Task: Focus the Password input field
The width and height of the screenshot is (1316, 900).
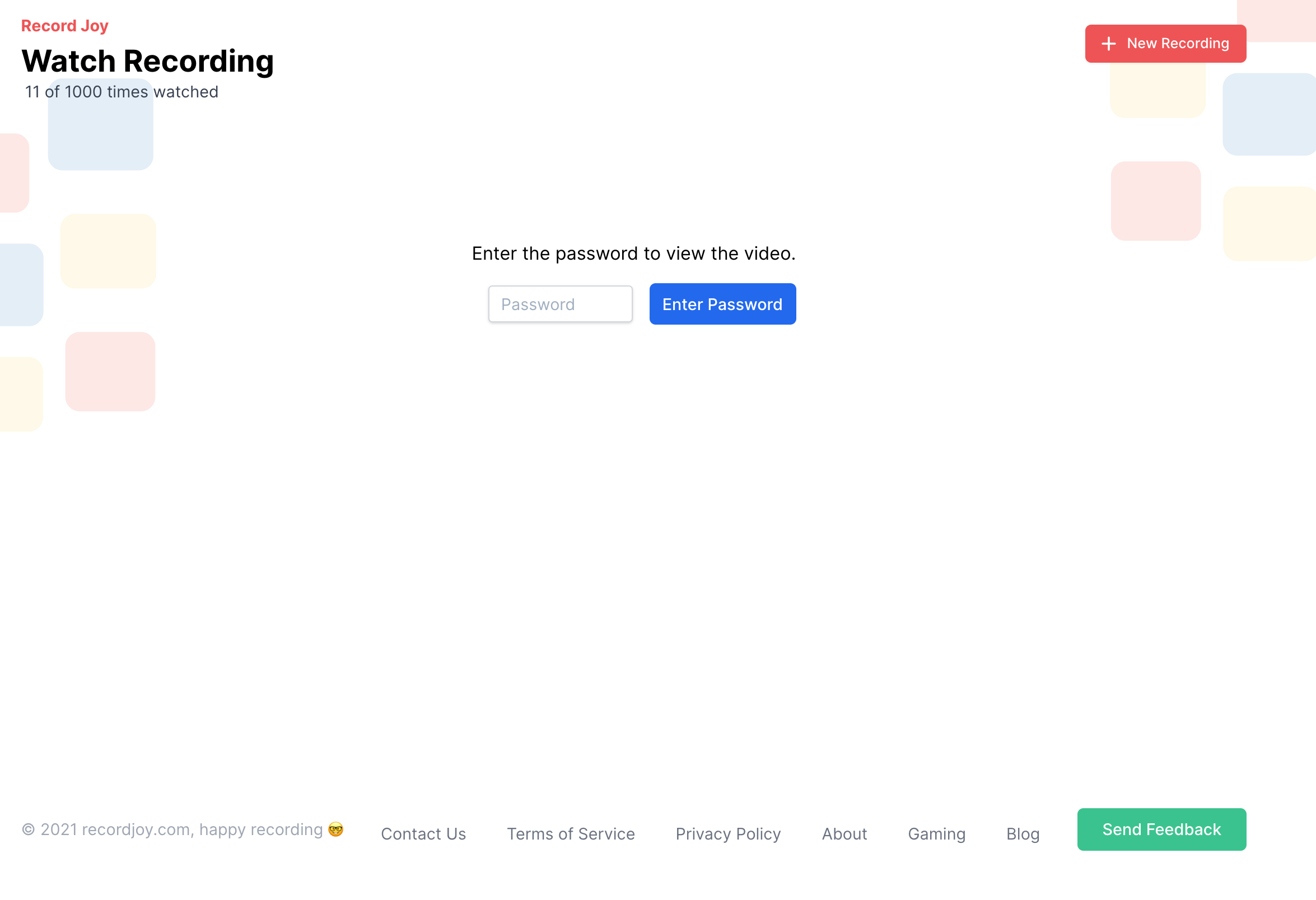Action: (x=560, y=304)
